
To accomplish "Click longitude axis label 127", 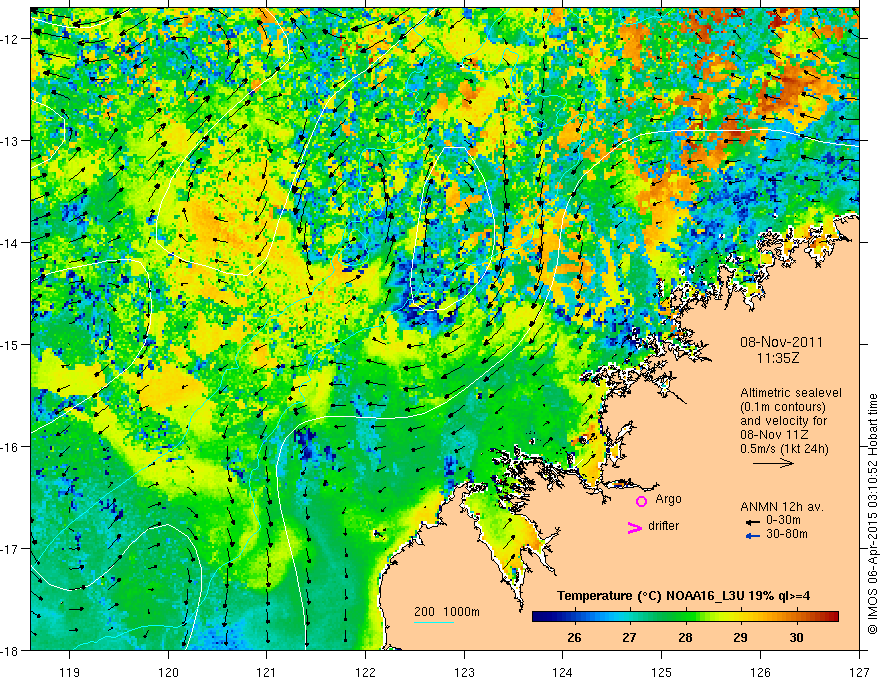I will pos(859,672).
